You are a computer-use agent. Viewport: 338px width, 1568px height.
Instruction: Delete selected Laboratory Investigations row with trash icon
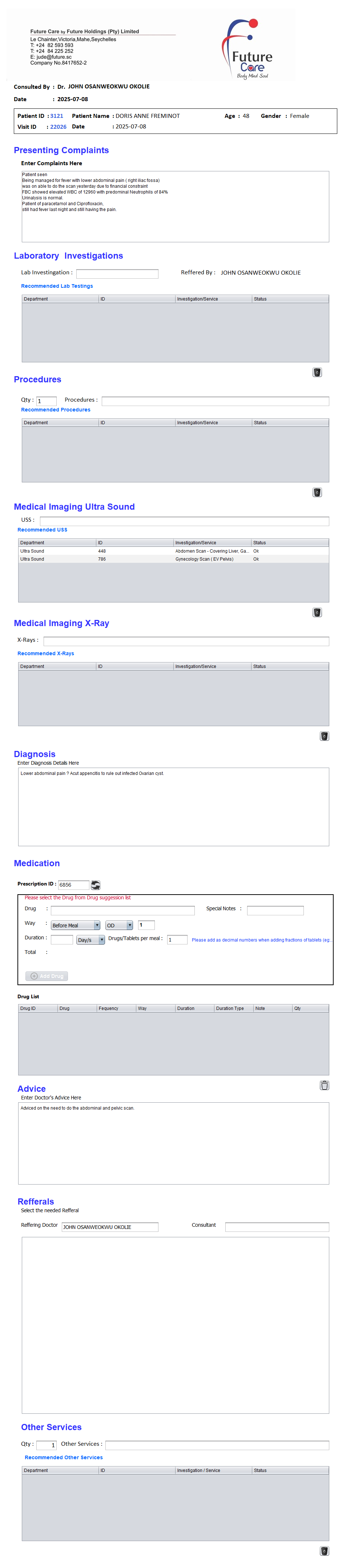(x=317, y=373)
